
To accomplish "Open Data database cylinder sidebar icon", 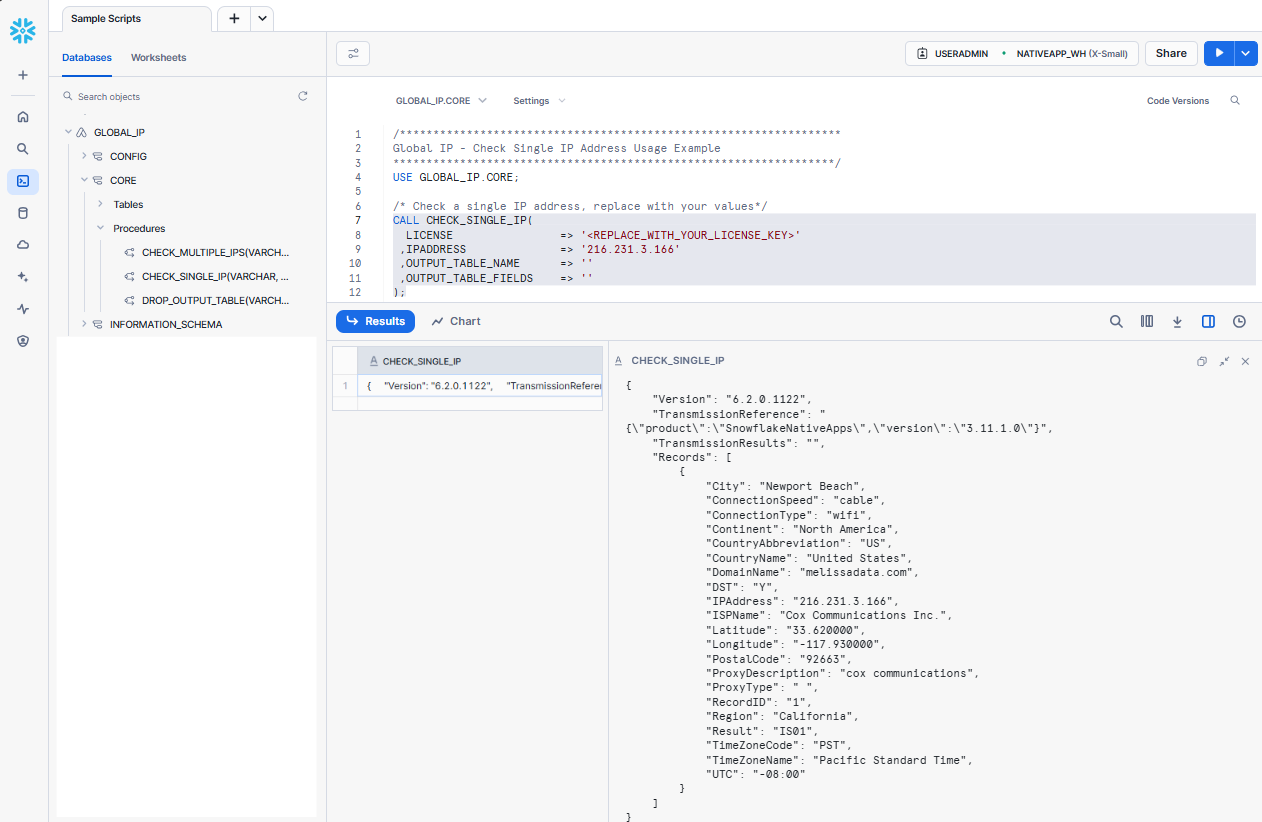I will (x=23, y=213).
